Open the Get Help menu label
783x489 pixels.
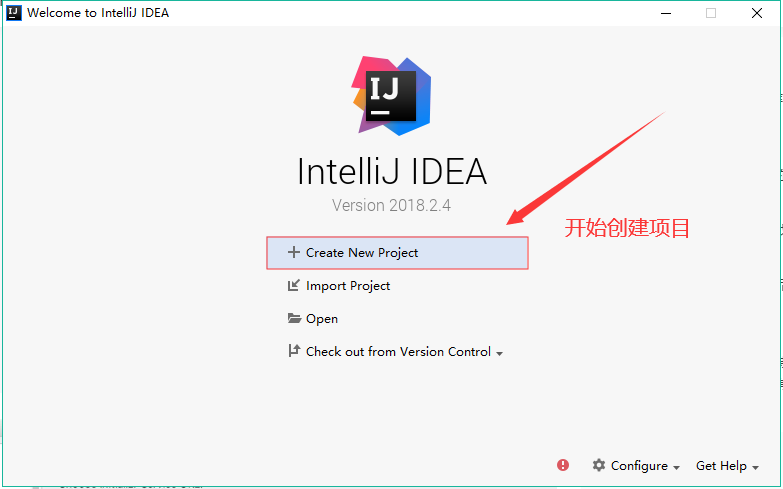(x=721, y=466)
